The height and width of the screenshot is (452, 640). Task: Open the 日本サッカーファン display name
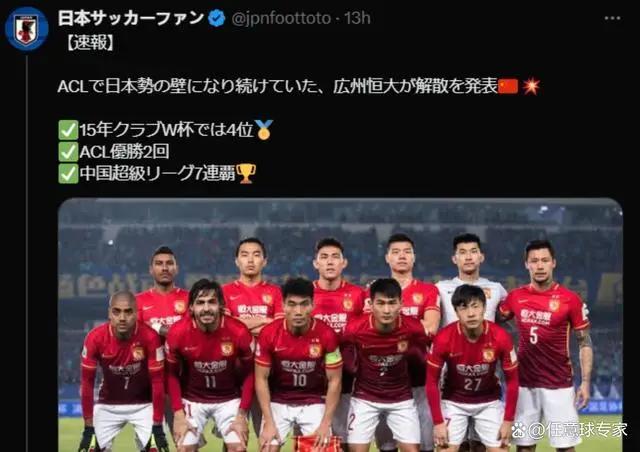point(131,18)
